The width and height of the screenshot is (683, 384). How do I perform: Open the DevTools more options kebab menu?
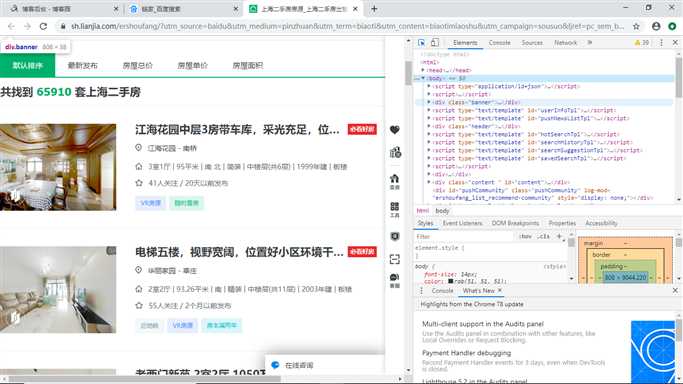tap(661, 43)
